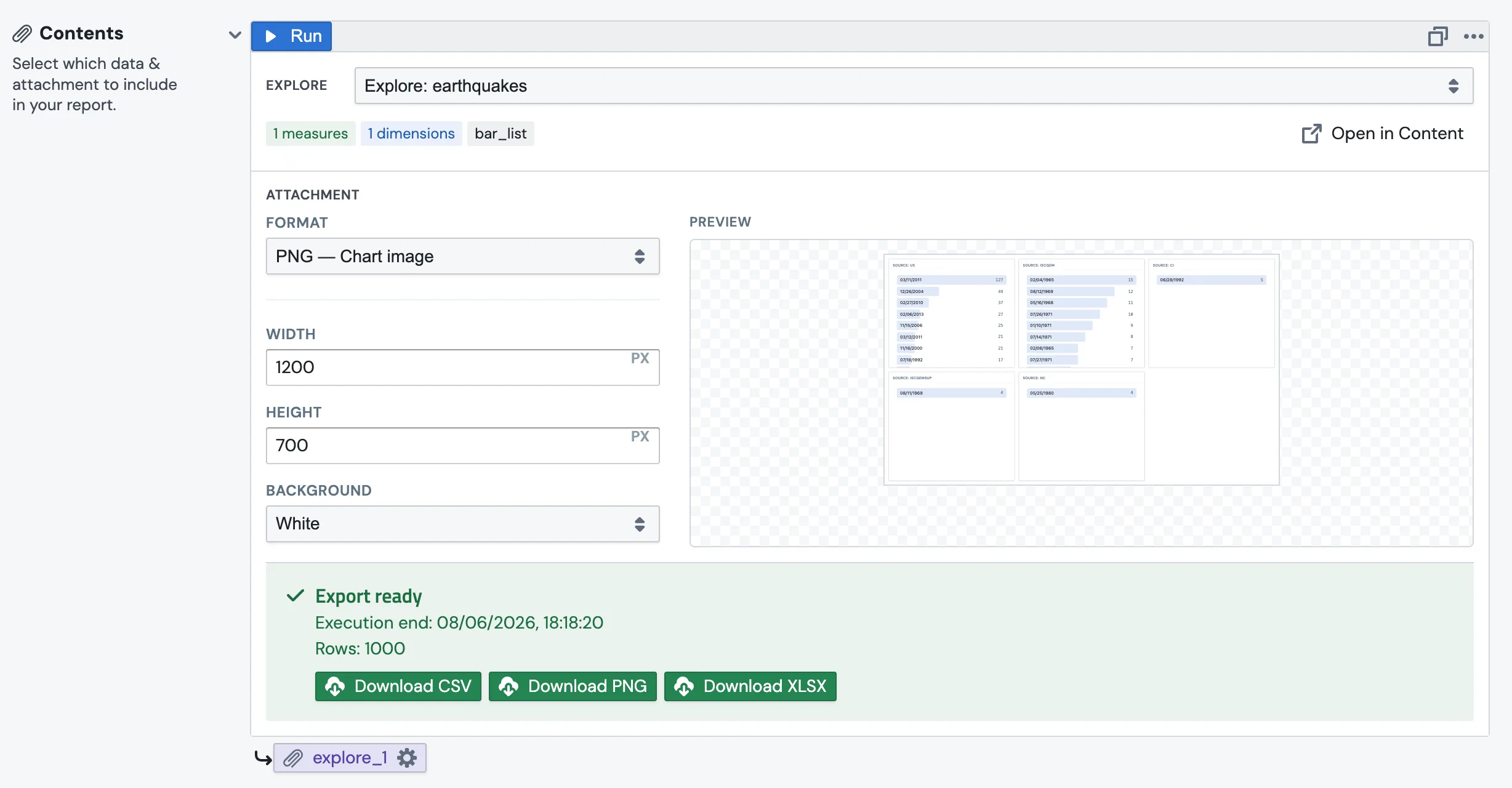Click the paperclip icon beside Contents
The width and height of the screenshot is (1512, 788).
pos(22,34)
